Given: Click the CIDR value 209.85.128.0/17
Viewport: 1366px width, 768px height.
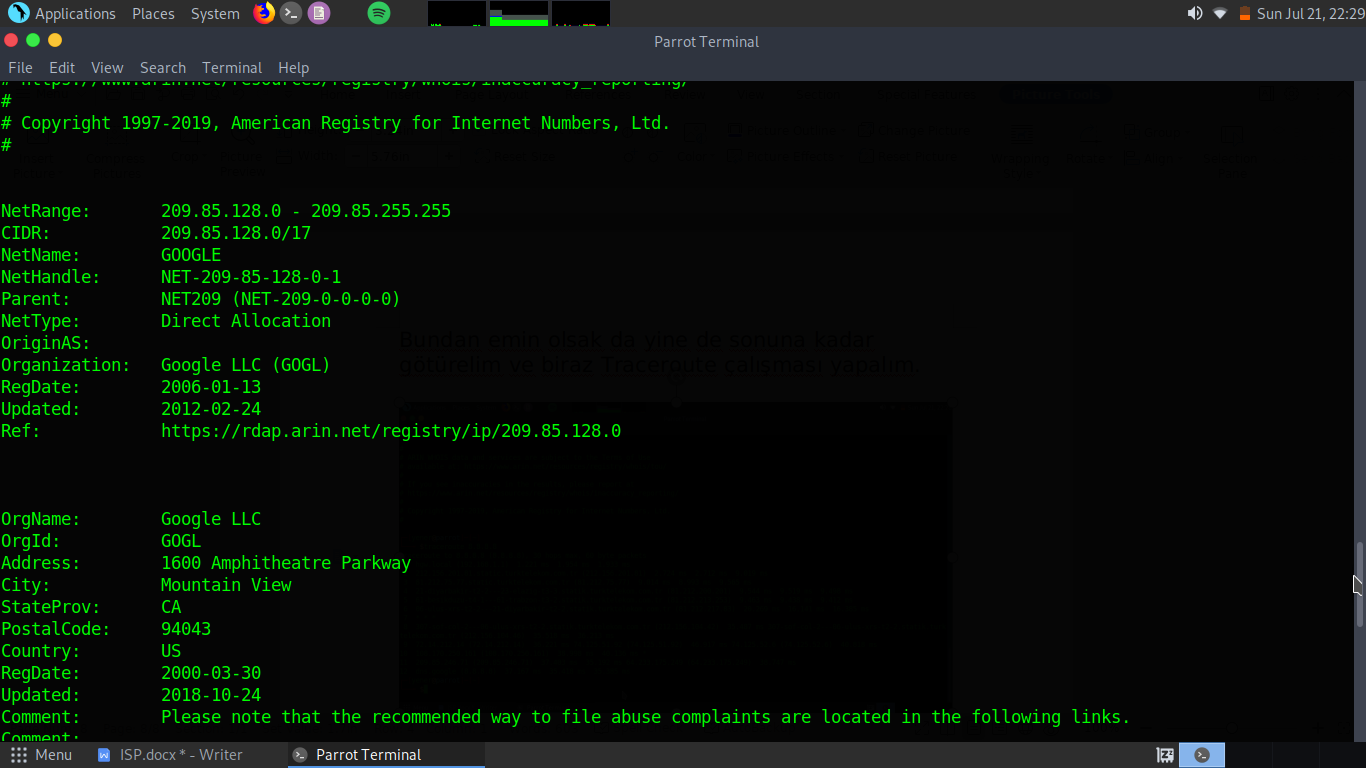Looking at the screenshot, I should [236, 233].
